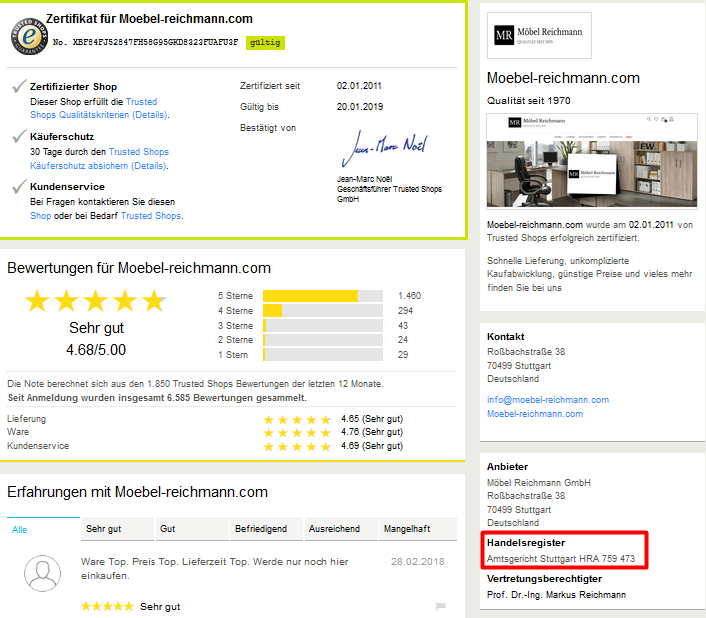Click the checkmark next to Zertifizierter Shop
The height and width of the screenshot is (618, 706).
click(x=19, y=86)
